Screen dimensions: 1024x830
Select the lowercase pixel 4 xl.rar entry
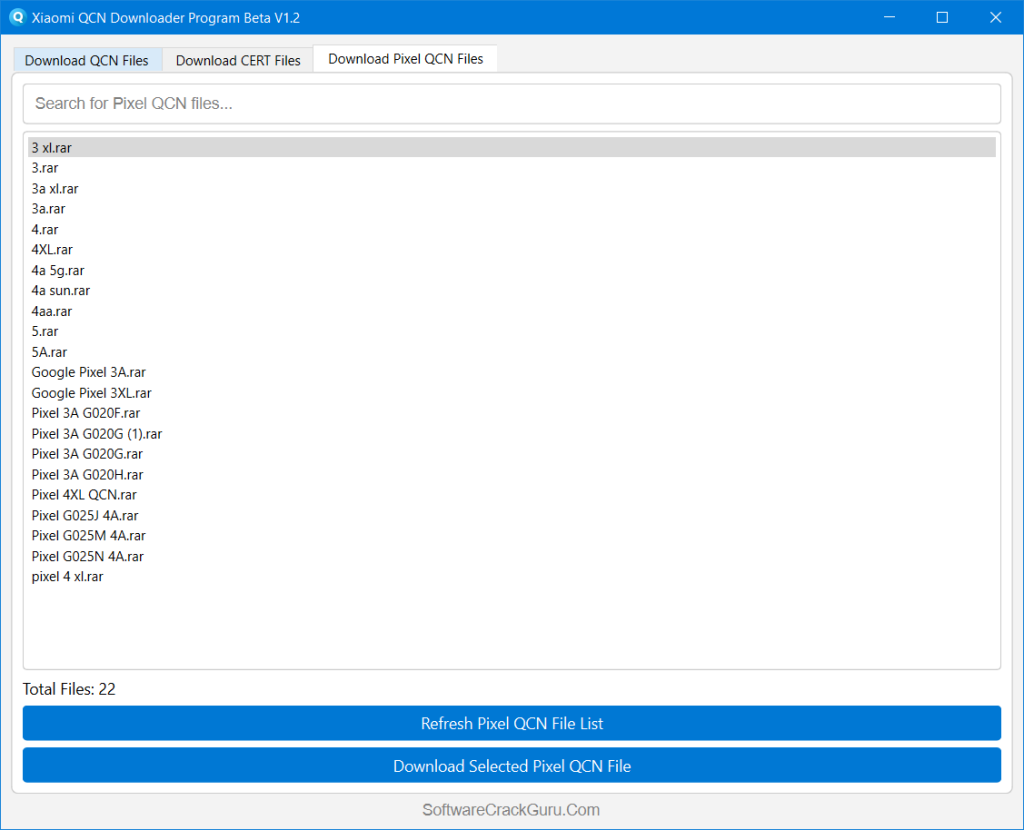pyautogui.click(x=512, y=576)
